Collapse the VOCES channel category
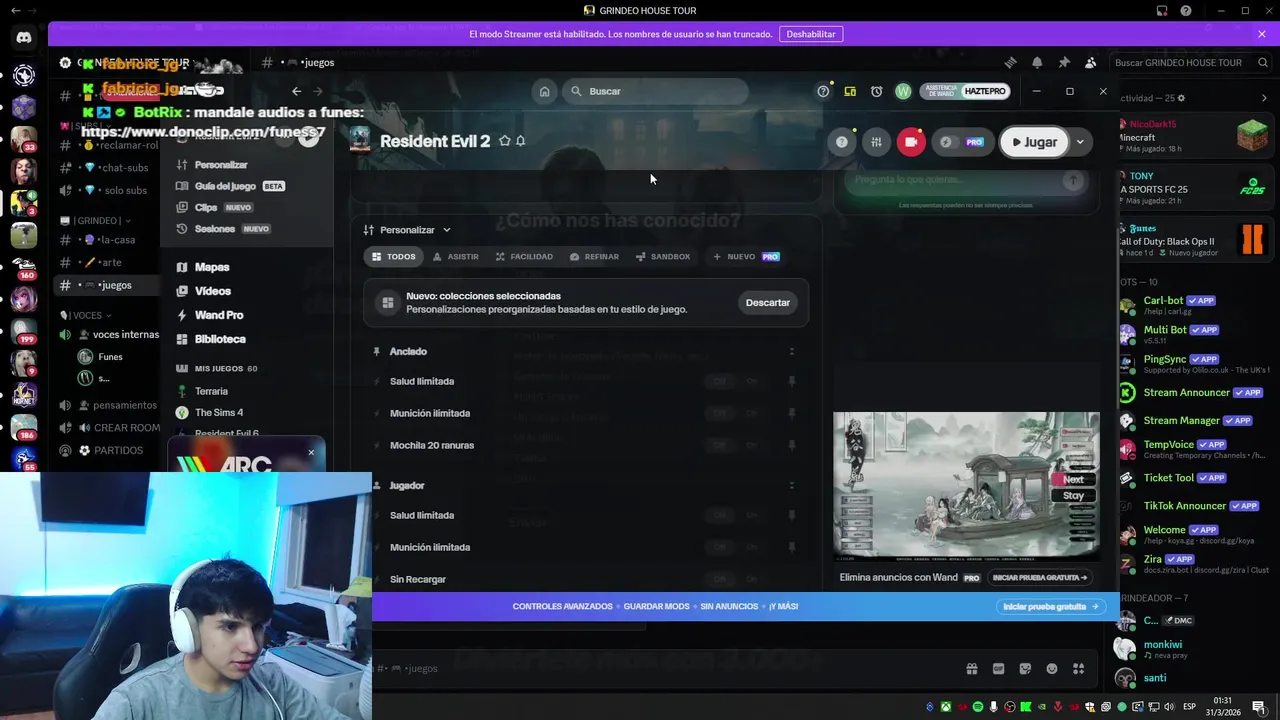This screenshot has height=720, width=1280. pyautogui.click(x=87, y=315)
